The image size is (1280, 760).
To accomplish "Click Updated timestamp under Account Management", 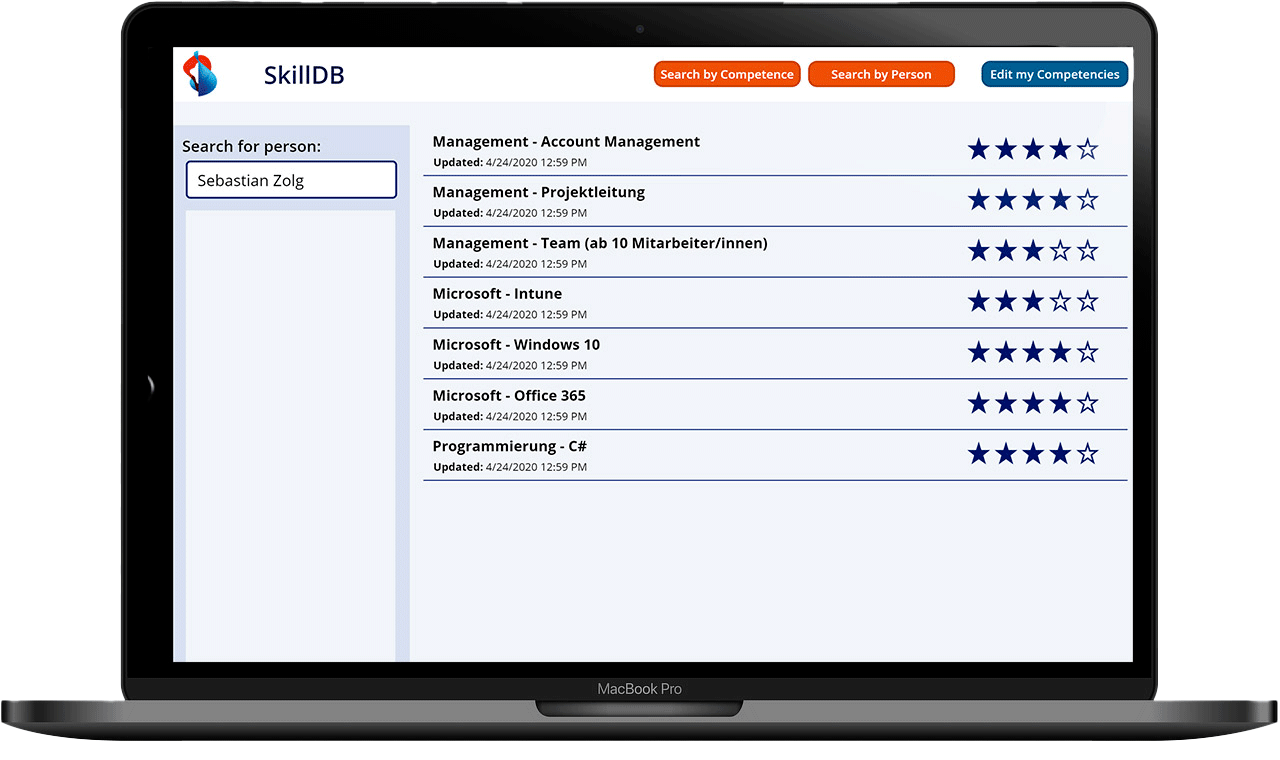I will click(510, 162).
